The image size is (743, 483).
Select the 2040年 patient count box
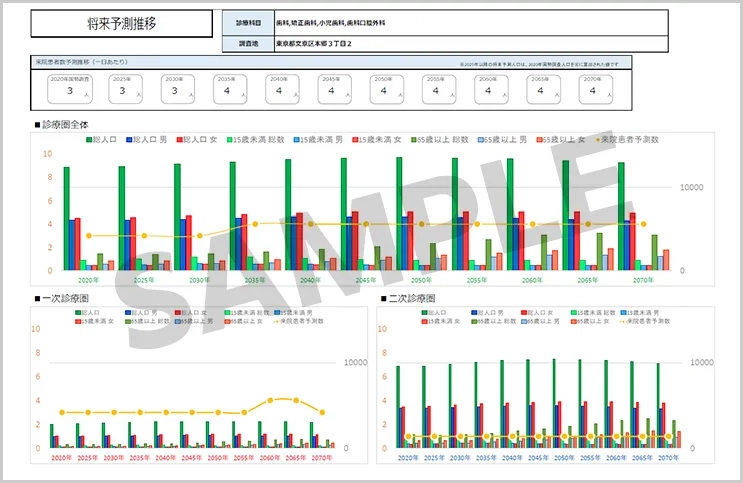pyautogui.click(x=282, y=89)
